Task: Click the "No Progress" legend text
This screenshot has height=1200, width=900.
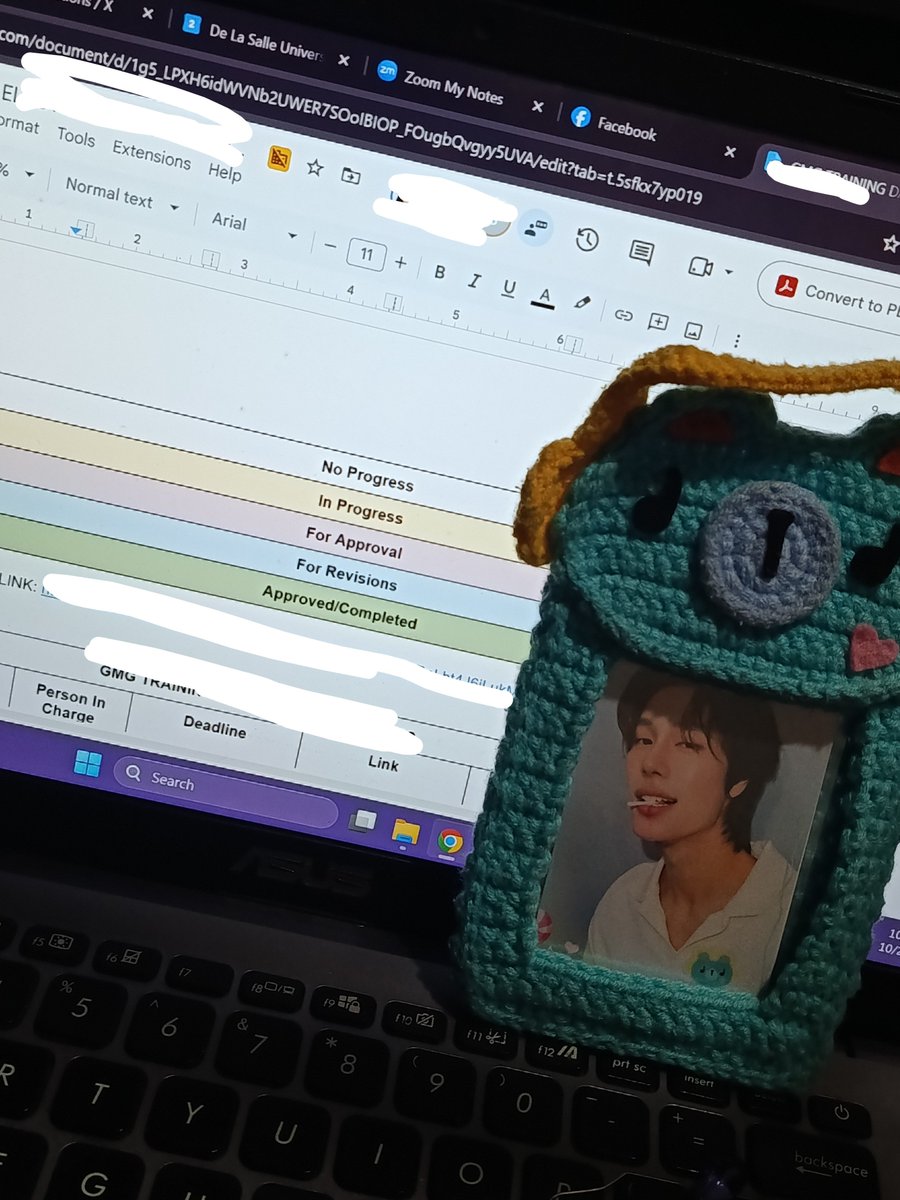Action: 367,475
